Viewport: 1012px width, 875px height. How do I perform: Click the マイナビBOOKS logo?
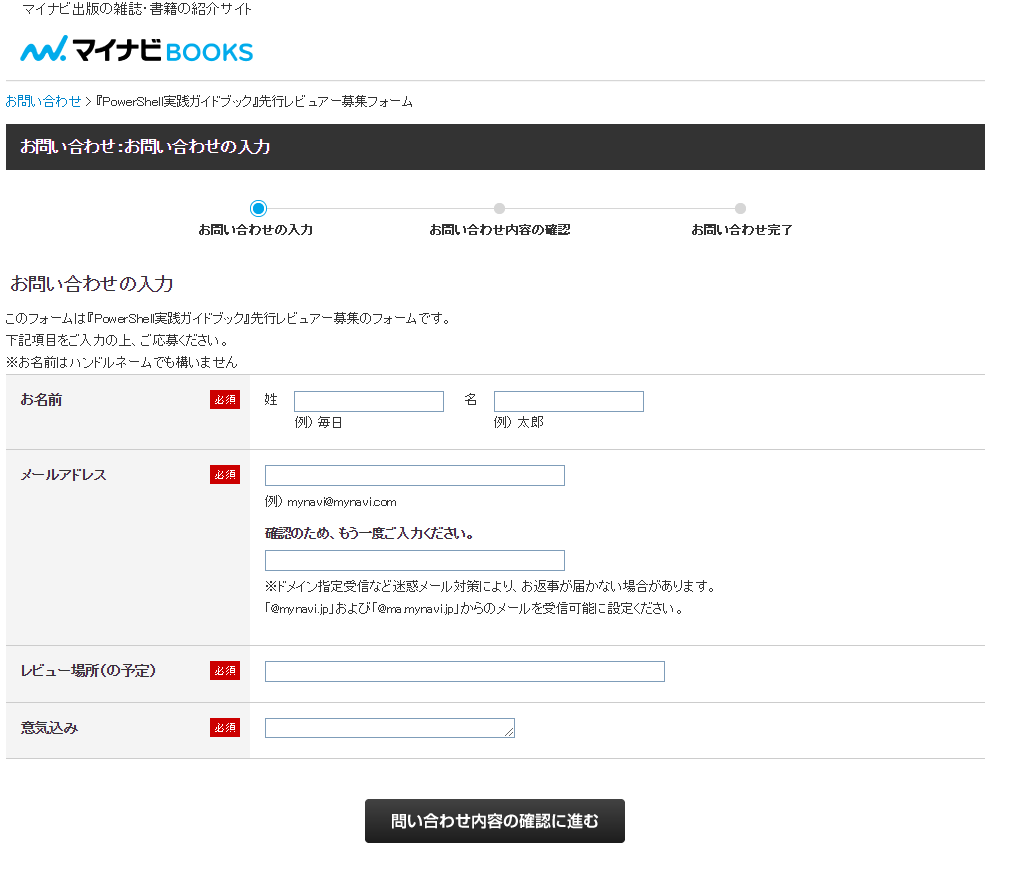[137, 49]
